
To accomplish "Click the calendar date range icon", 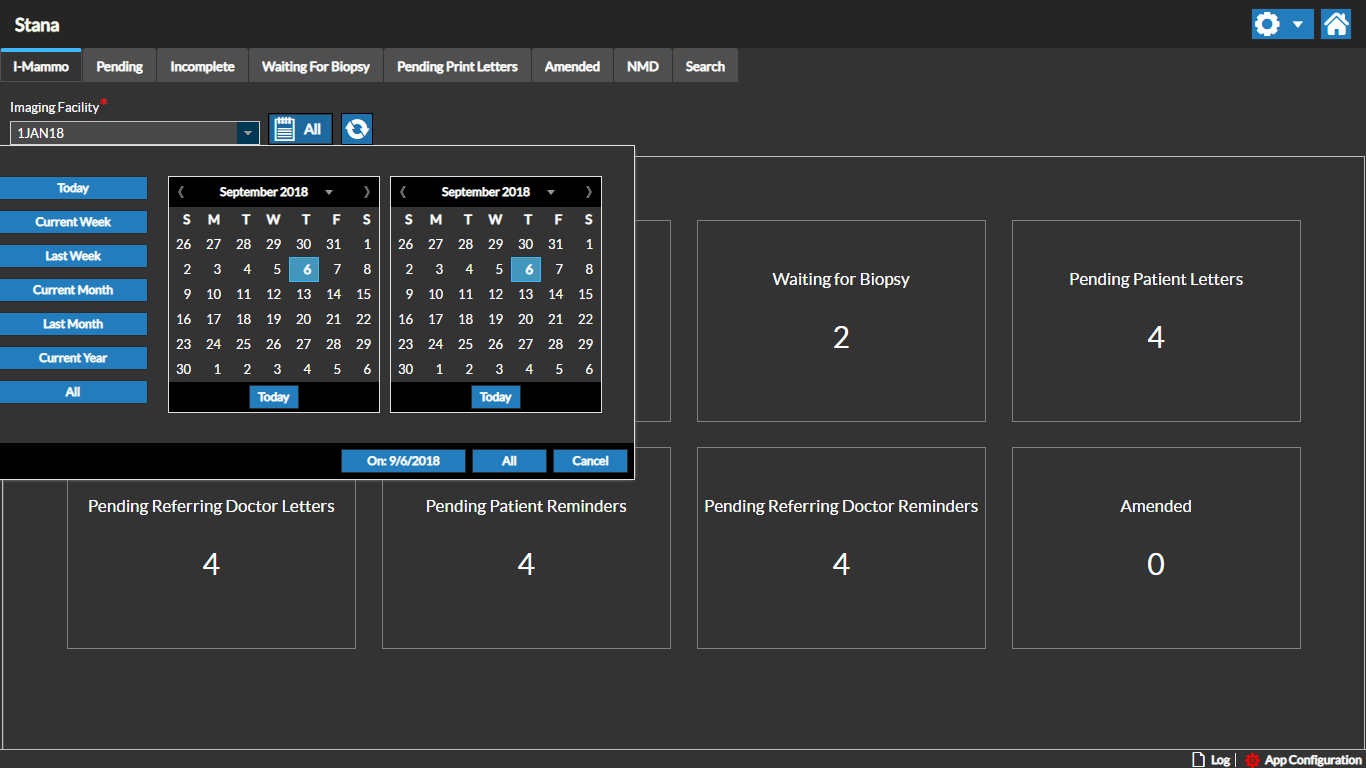I will coord(285,129).
